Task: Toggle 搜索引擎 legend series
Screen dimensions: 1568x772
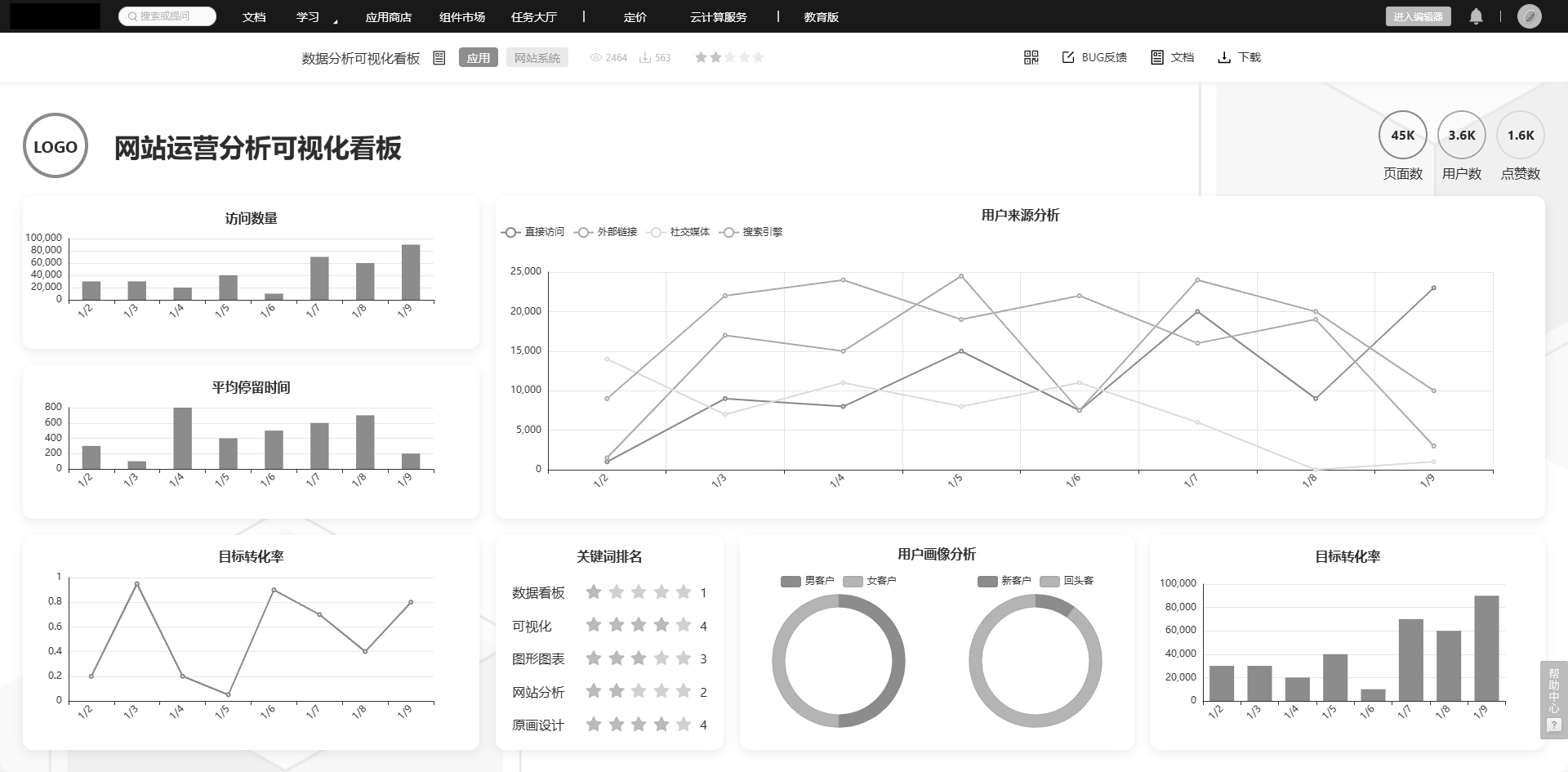Action: tap(751, 232)
